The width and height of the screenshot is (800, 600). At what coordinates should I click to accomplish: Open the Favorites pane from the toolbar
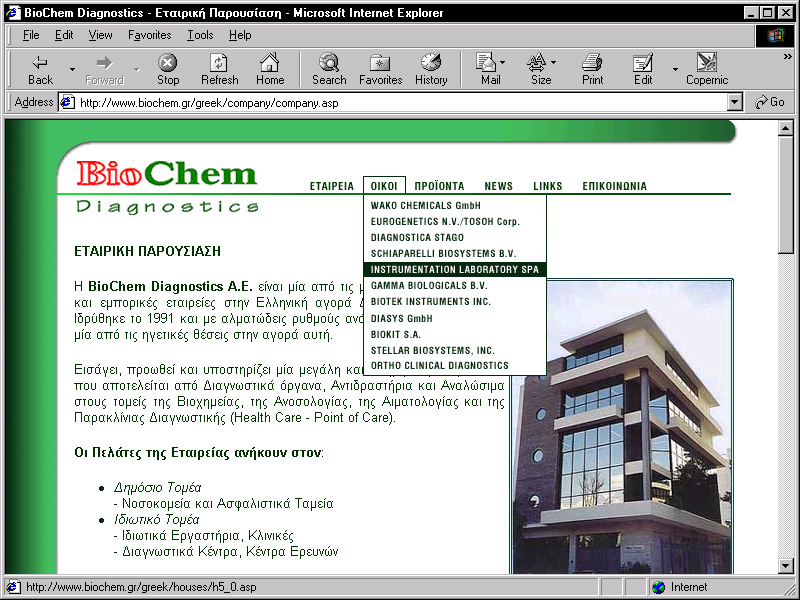pos(381,69)
